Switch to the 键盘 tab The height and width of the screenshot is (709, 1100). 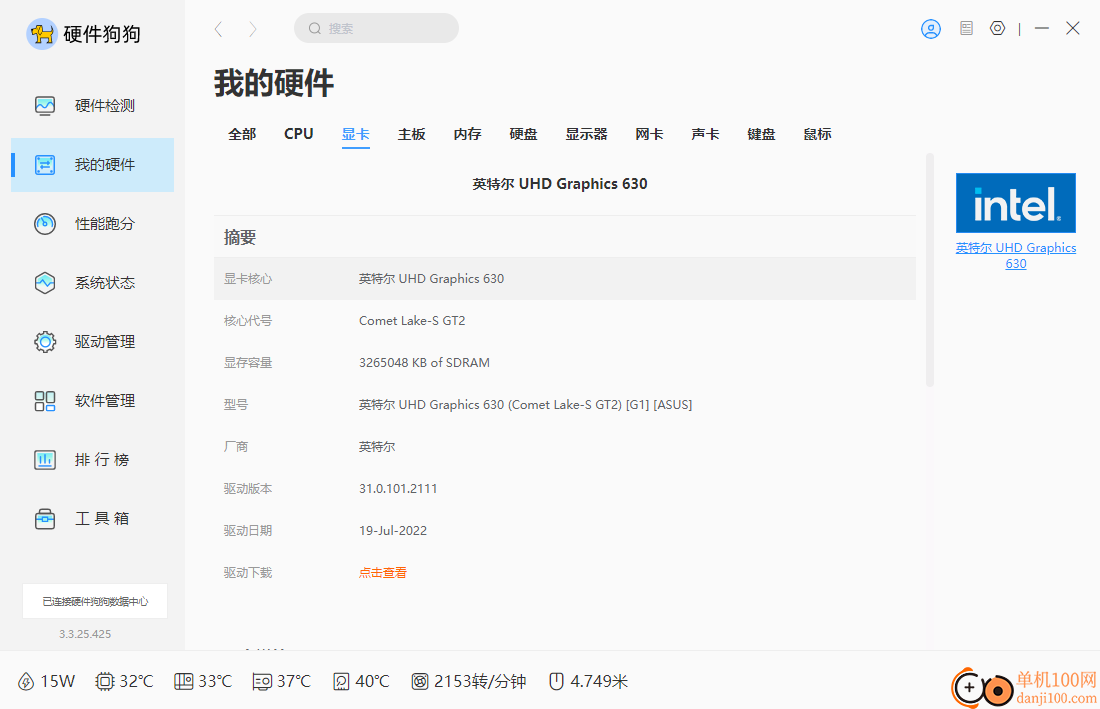[x=761, y=134]
